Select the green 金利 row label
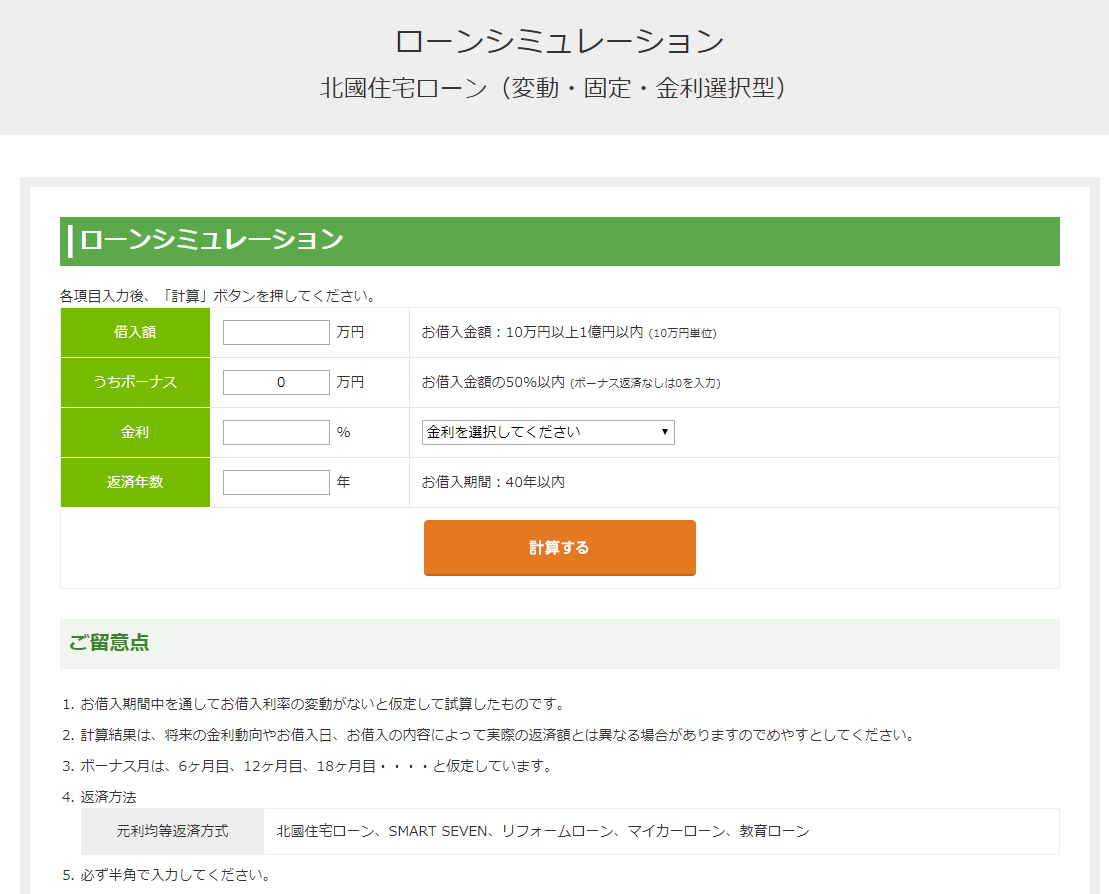Viewport: 1109px width, 894px height. pos(135,432)
